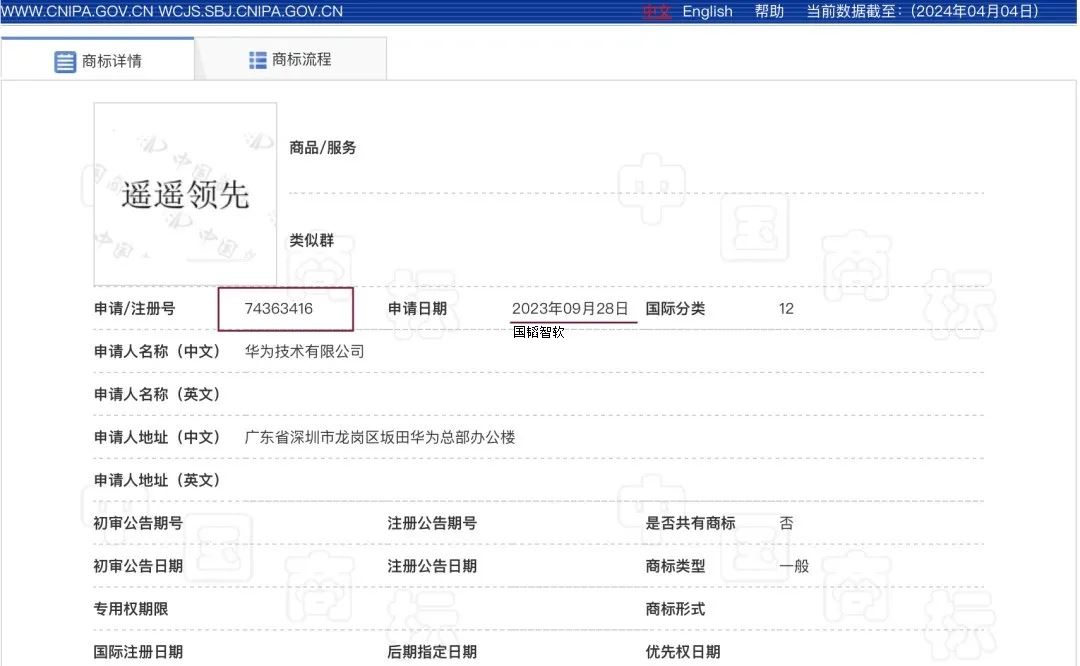Click the 专用权期限 label
This screenshot has width=1080, height=666.
pyautogui.click(x=131, y=609)
